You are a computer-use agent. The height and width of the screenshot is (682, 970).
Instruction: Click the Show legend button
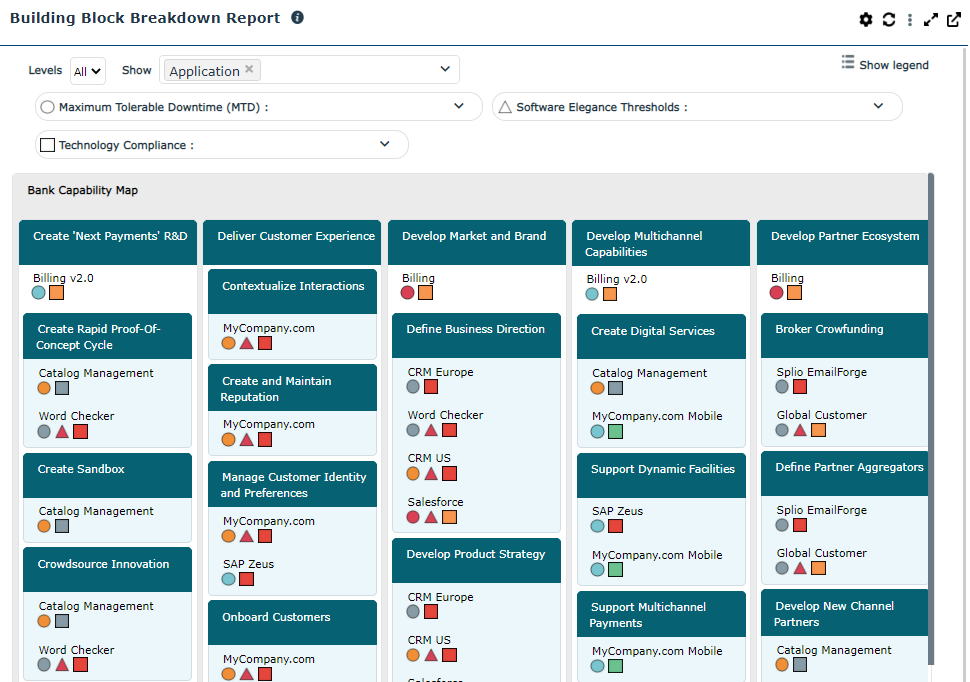click(885, 64)
